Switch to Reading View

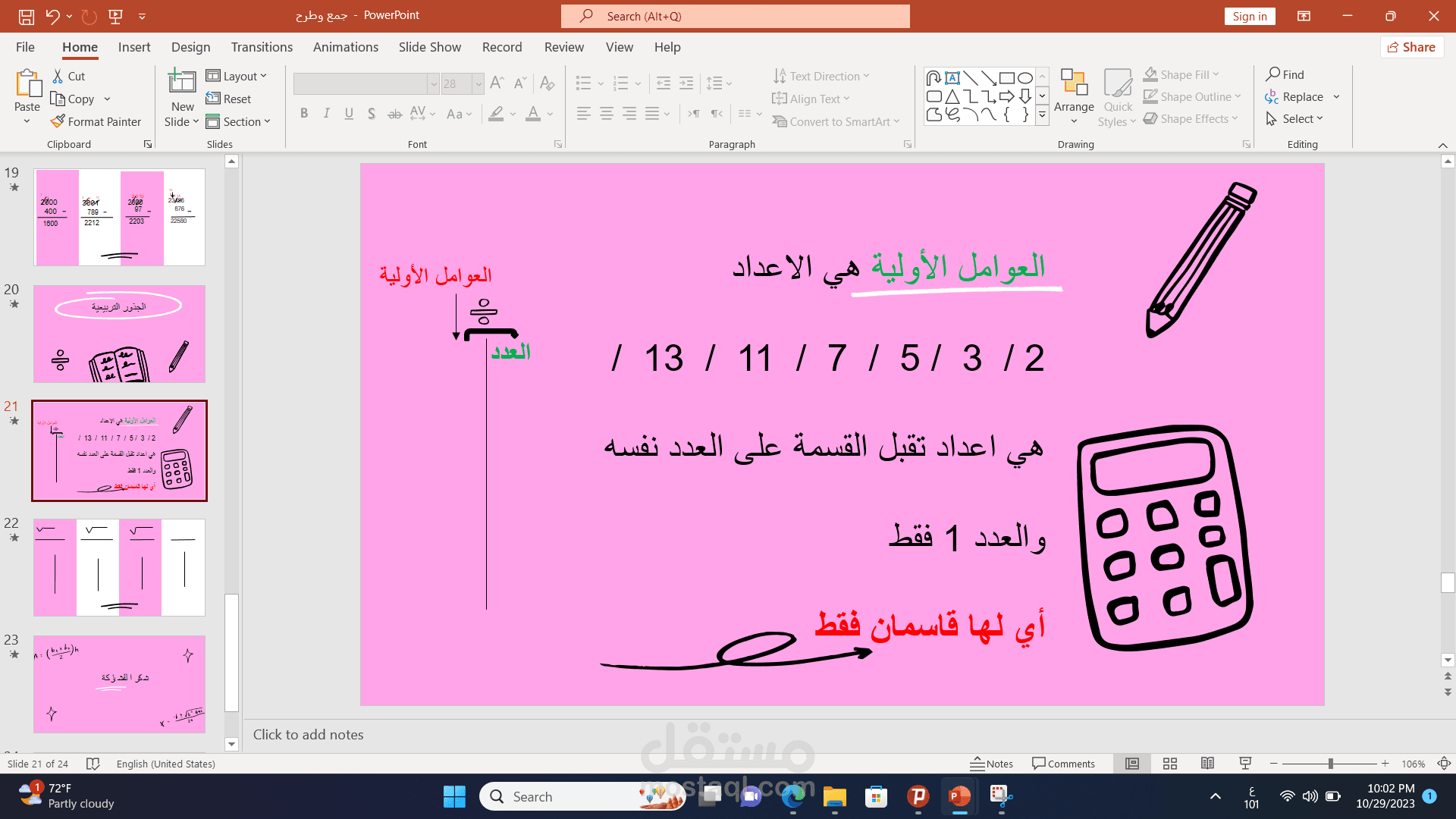[1208, 764]
